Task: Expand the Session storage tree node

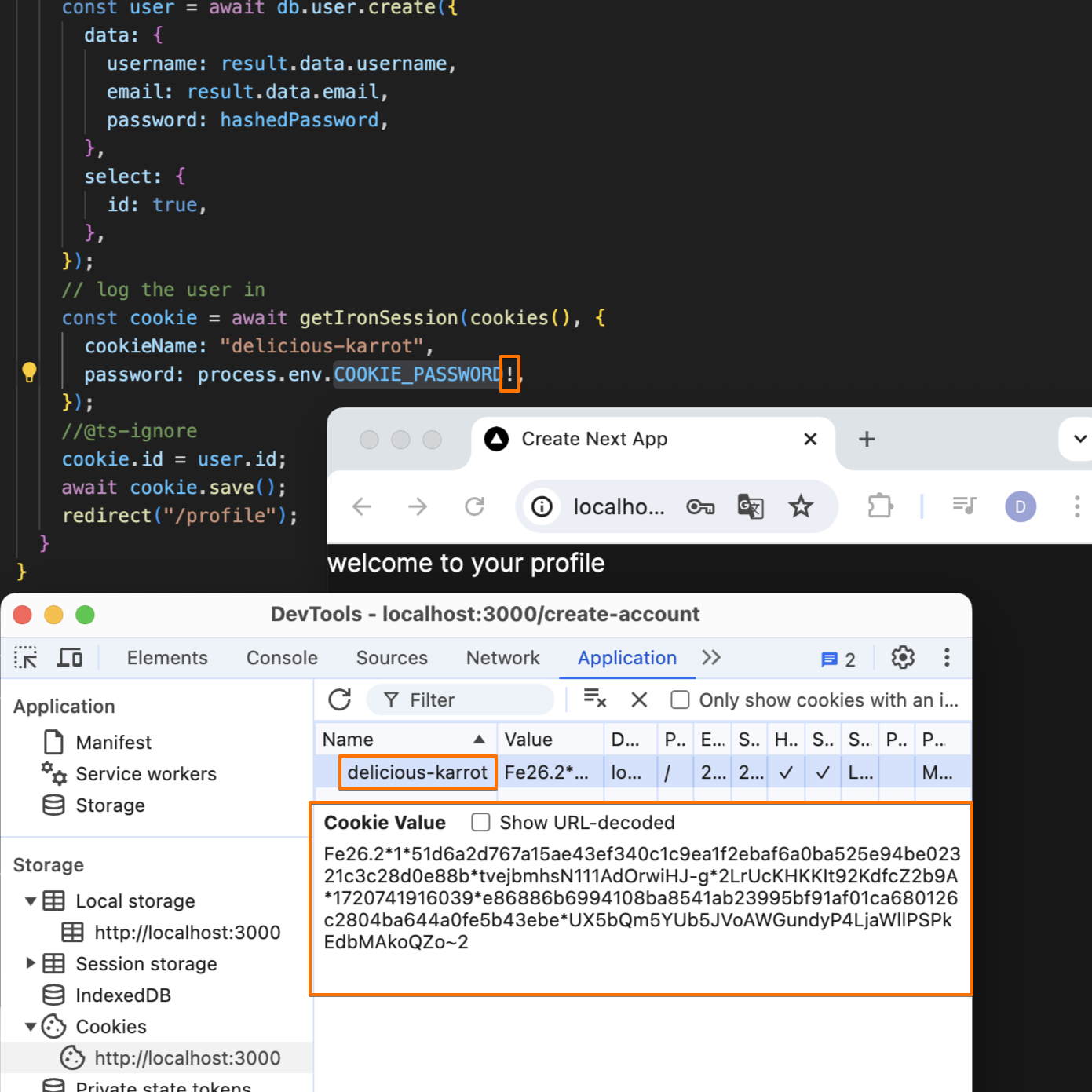Action: coord(31,963)
